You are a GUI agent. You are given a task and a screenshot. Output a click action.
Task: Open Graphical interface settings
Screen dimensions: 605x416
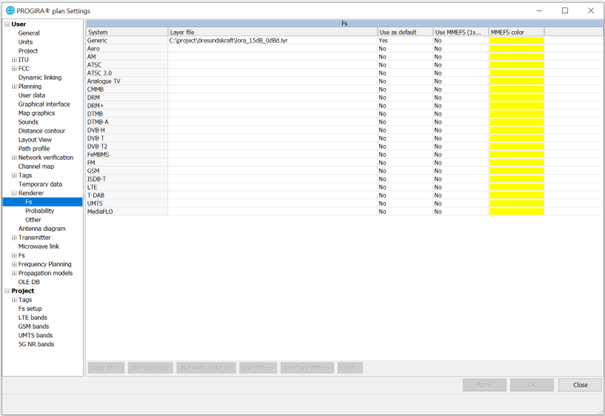(x=44, y=104)
